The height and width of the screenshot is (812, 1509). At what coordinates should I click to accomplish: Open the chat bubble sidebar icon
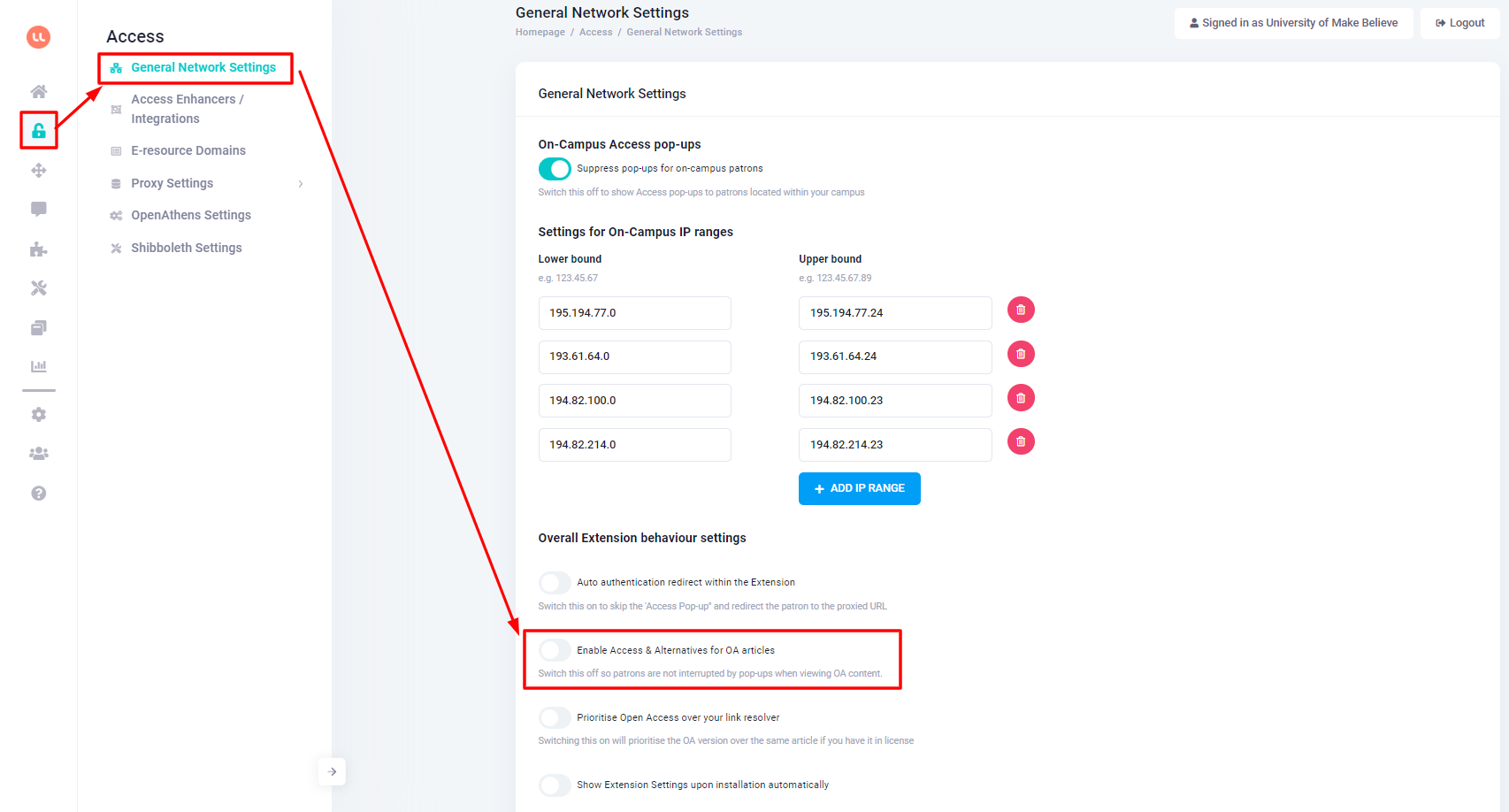39,209
